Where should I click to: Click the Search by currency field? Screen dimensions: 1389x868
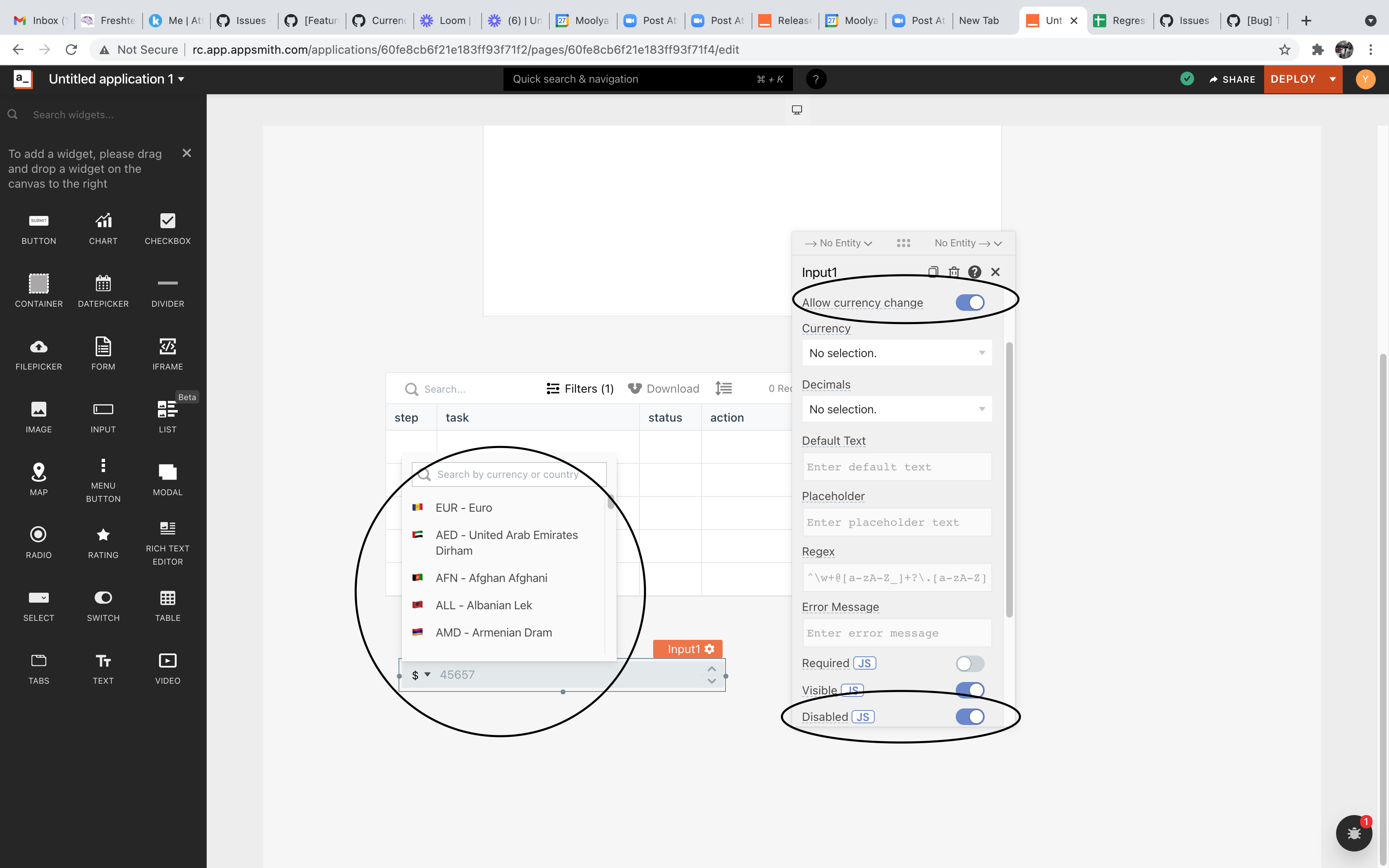tap(508, 474)
